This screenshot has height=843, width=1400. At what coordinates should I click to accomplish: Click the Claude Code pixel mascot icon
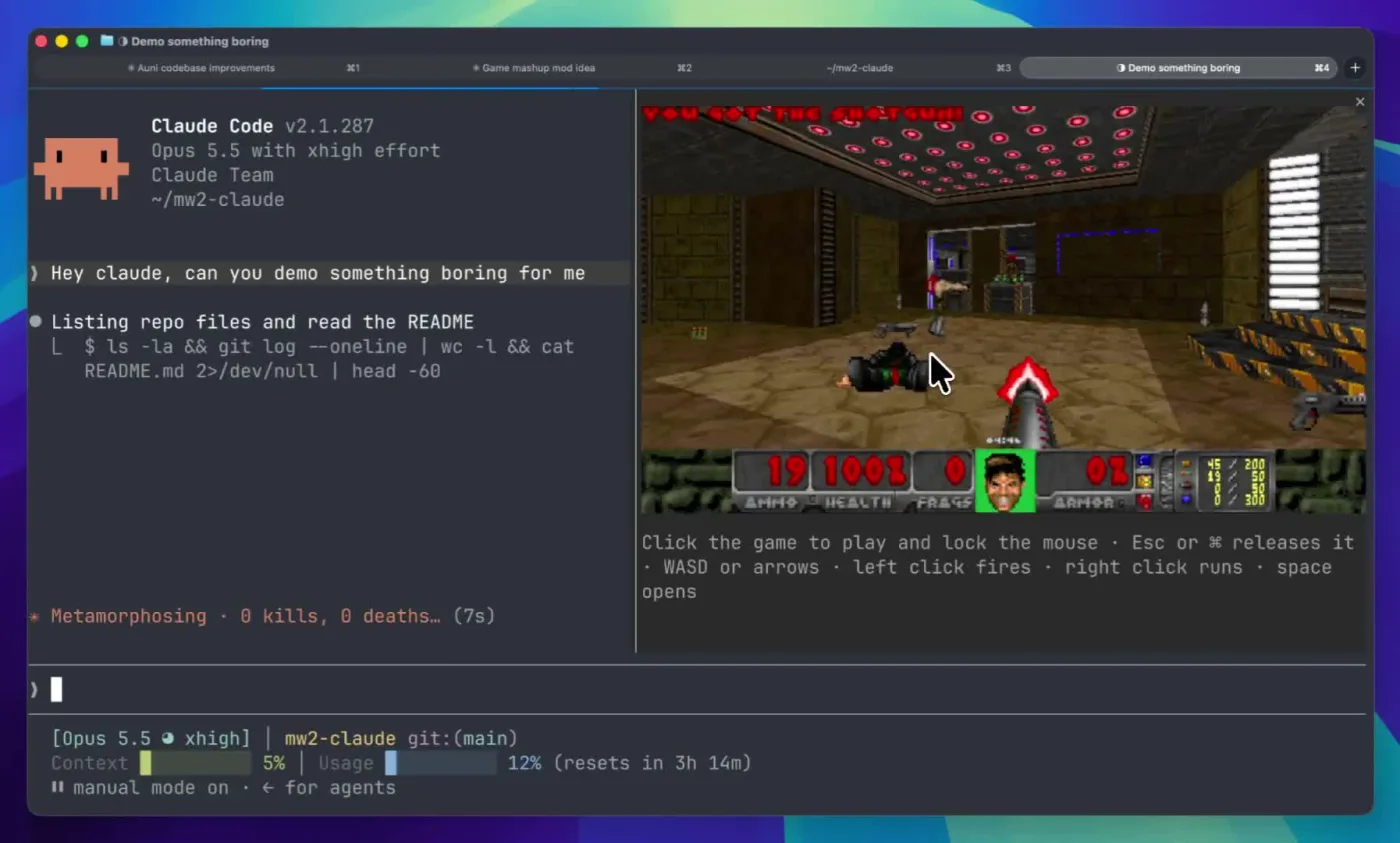81,167
